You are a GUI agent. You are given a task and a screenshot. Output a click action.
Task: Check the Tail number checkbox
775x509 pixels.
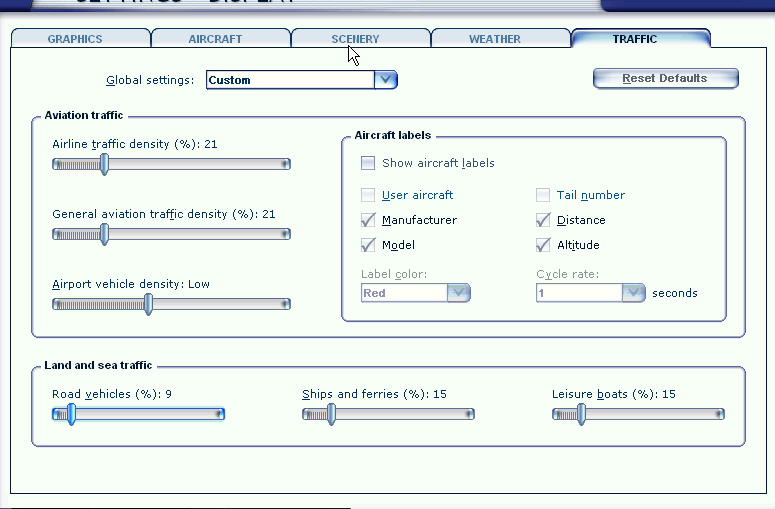543,195
